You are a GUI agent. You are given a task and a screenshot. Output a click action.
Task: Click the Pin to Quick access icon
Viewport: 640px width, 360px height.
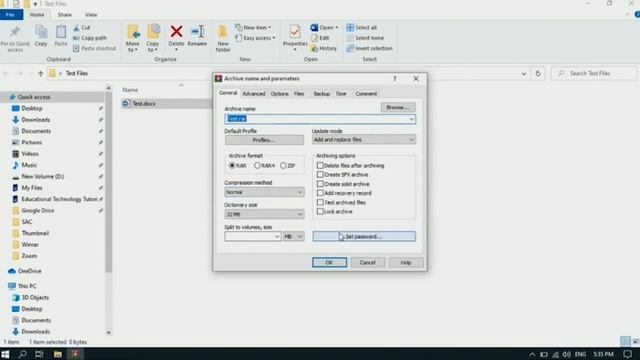coord(15,33)
